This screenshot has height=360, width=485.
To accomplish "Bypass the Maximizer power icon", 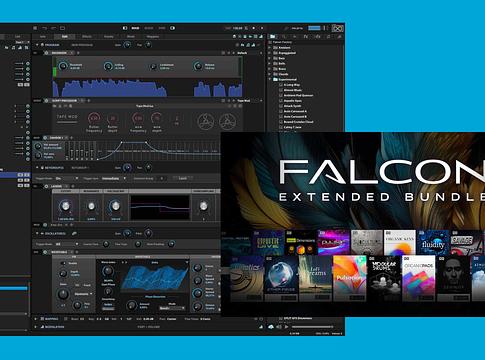I will click(46, 53).
